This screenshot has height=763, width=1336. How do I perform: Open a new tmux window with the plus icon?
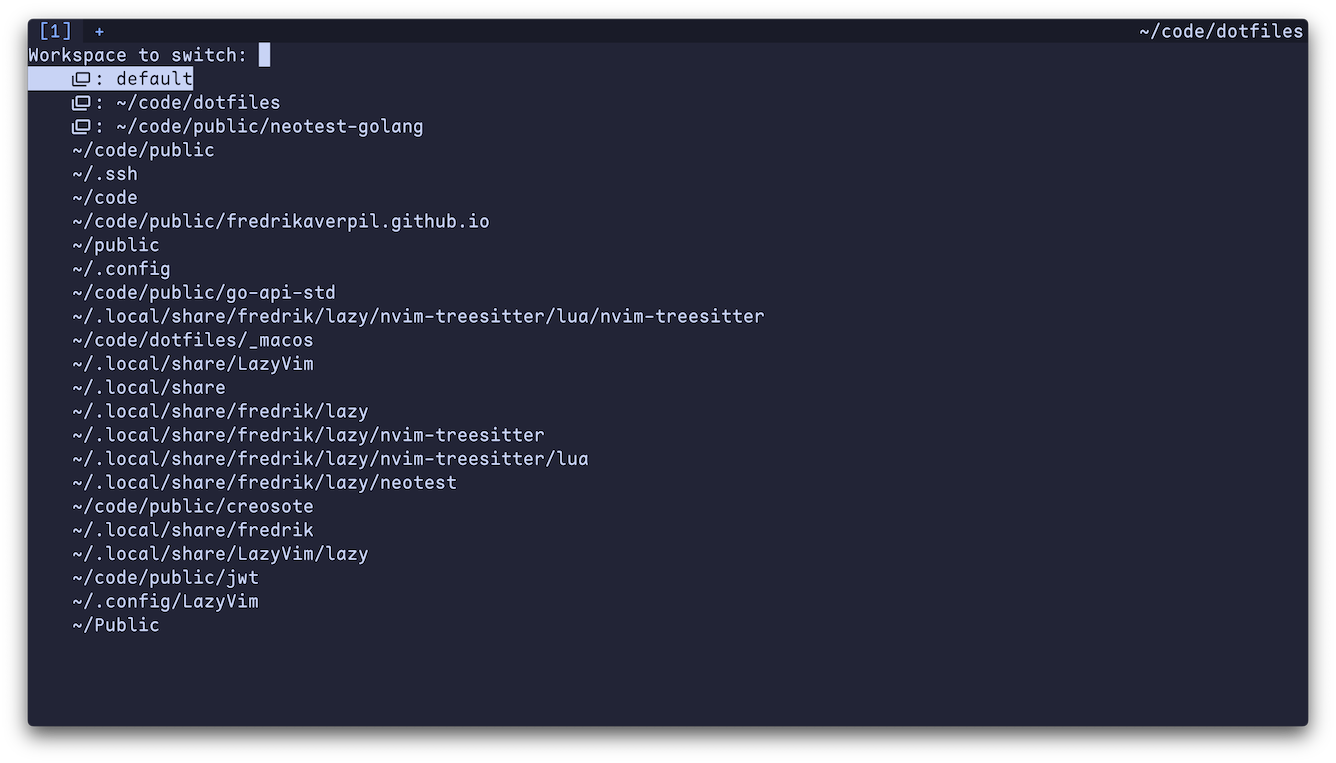[x=98, y=30]
